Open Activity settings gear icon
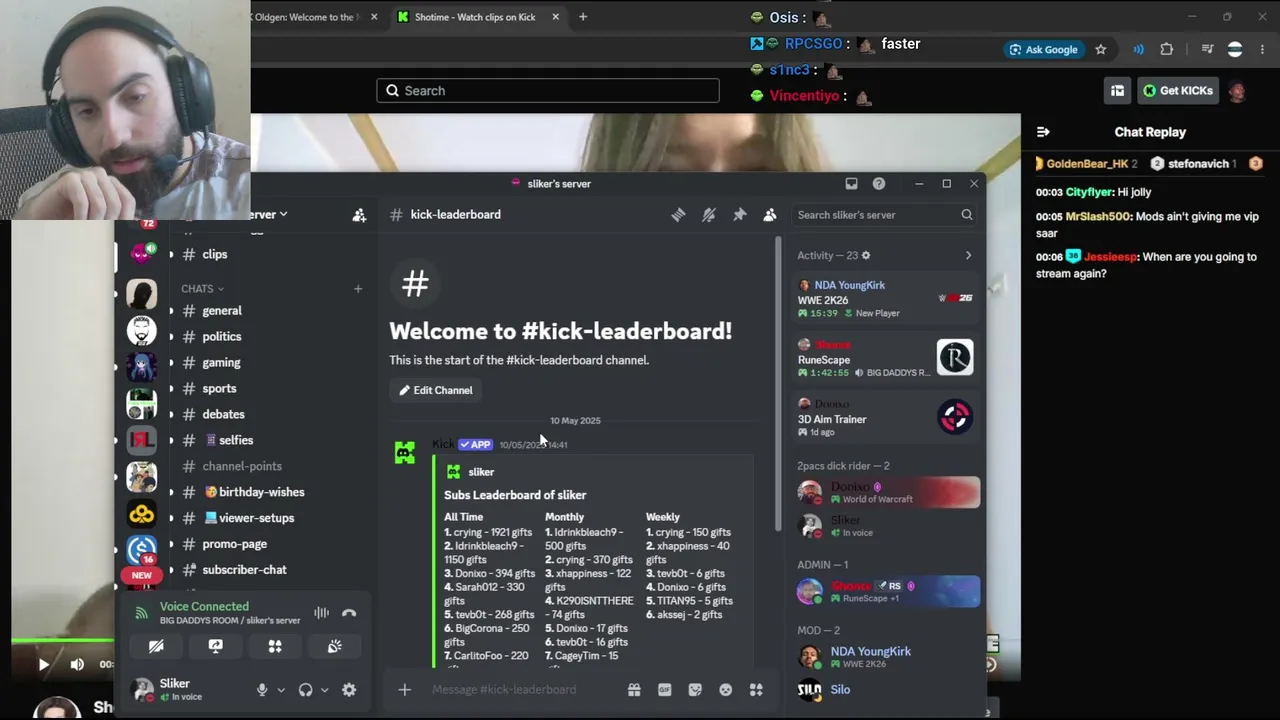This screenshot has height=720, width=1280. (866, 256)
